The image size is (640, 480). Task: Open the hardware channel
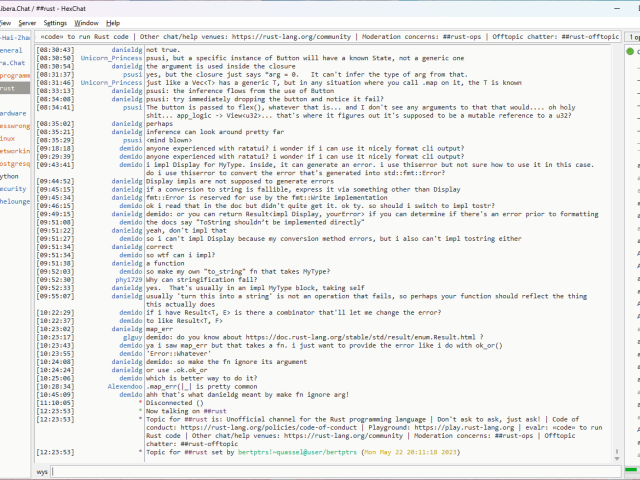click(x=14, y=113)
